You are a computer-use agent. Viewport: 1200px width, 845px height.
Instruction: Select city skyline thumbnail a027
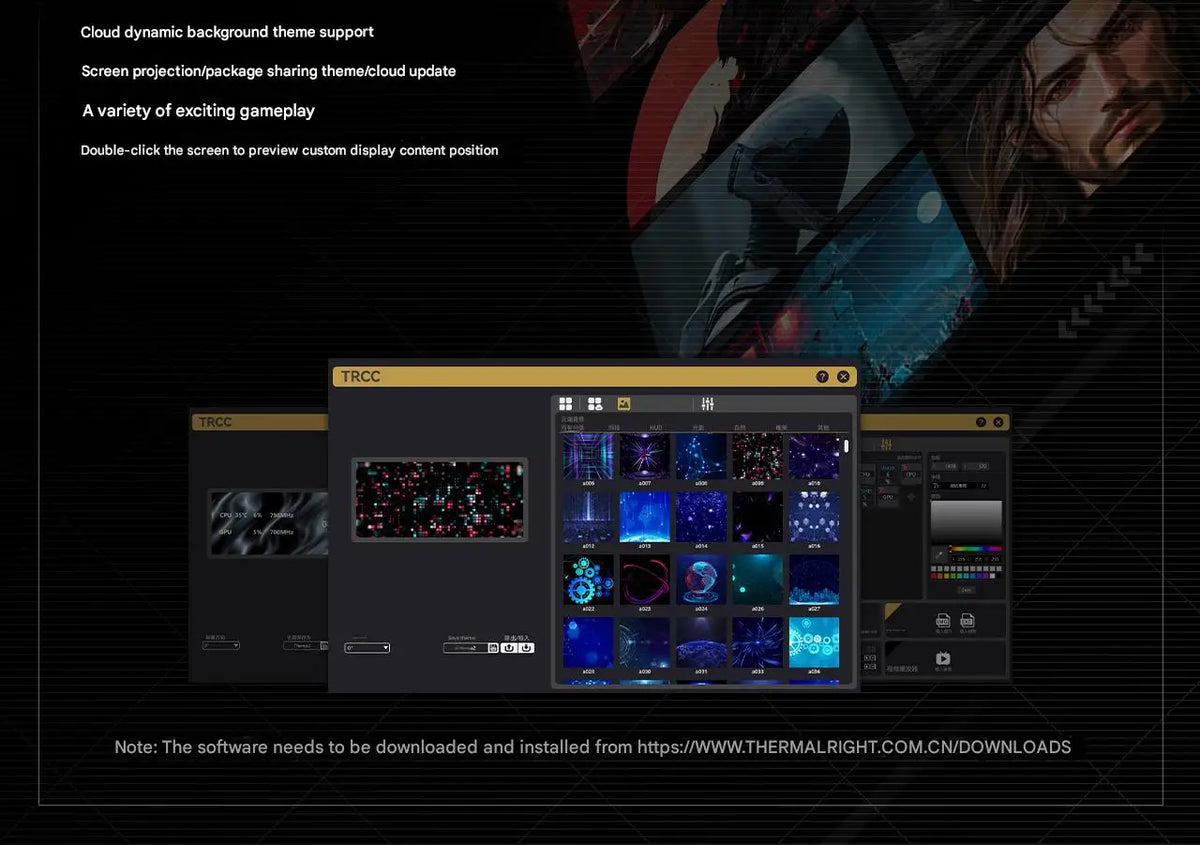814,580
